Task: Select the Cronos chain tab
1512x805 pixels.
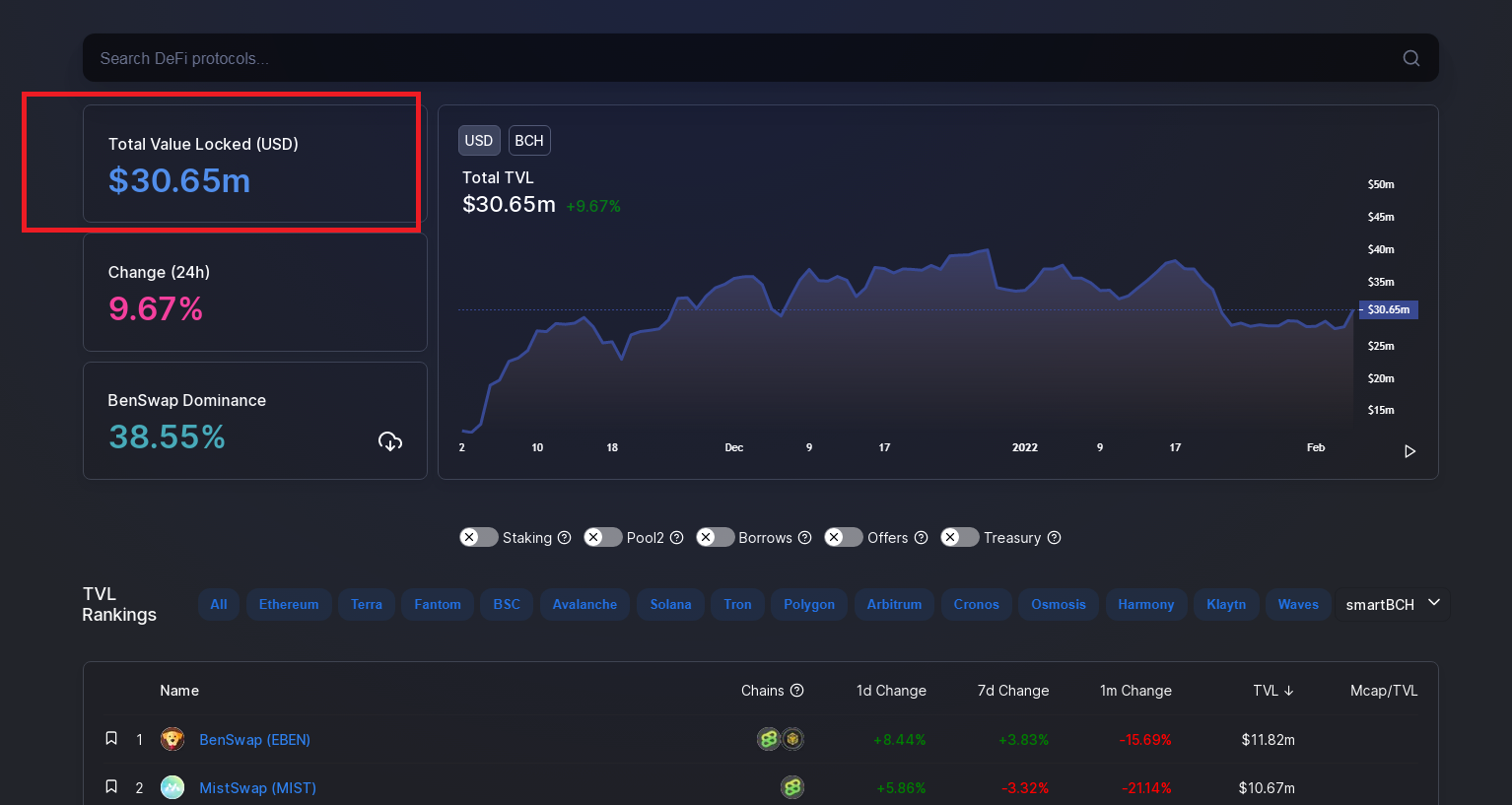Action: 976,604
